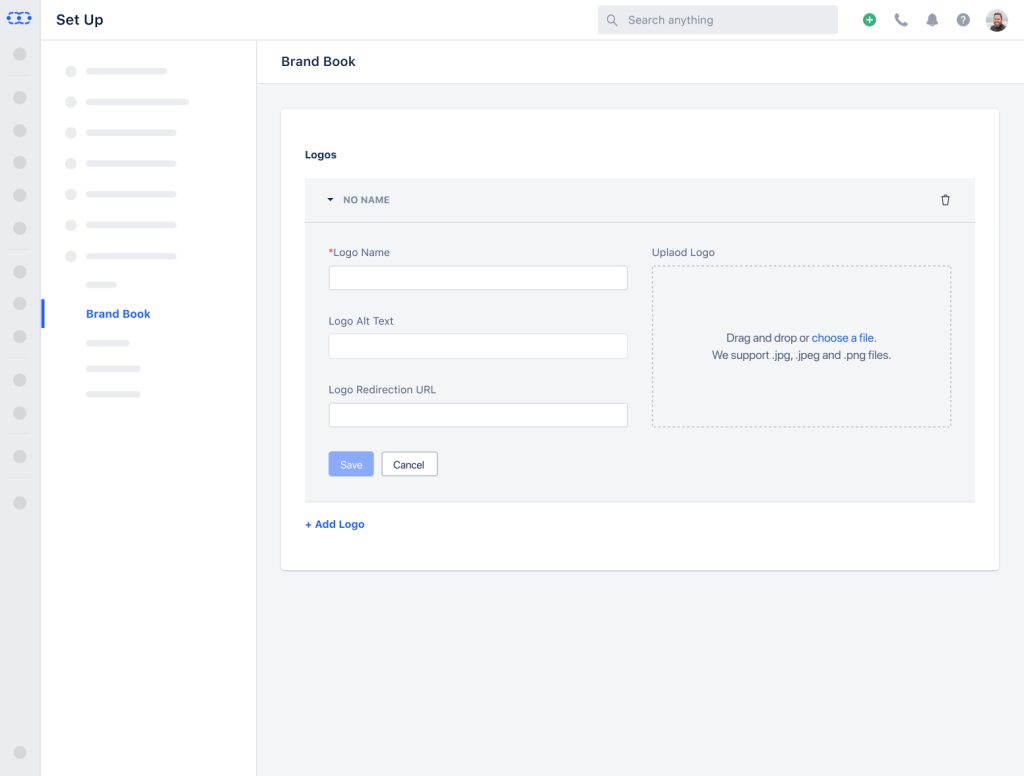
Task: Select Brand Book in the sidebar
Action: coord(118,314)
